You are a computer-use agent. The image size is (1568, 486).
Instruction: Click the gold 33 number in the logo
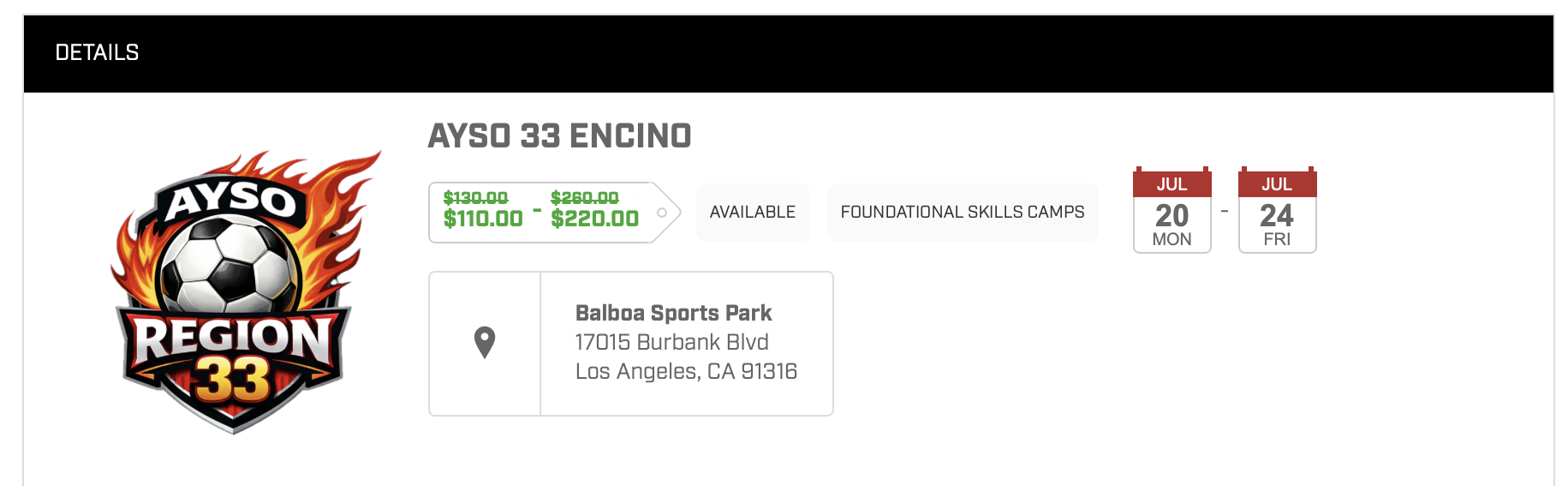pos(232,380)
